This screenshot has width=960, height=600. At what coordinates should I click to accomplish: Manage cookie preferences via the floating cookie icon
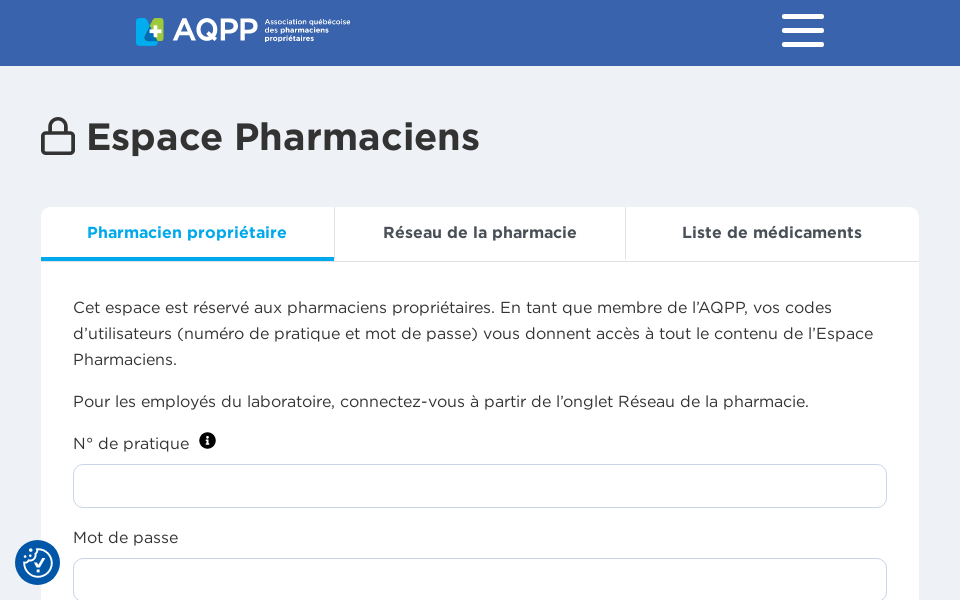[37, 562]
